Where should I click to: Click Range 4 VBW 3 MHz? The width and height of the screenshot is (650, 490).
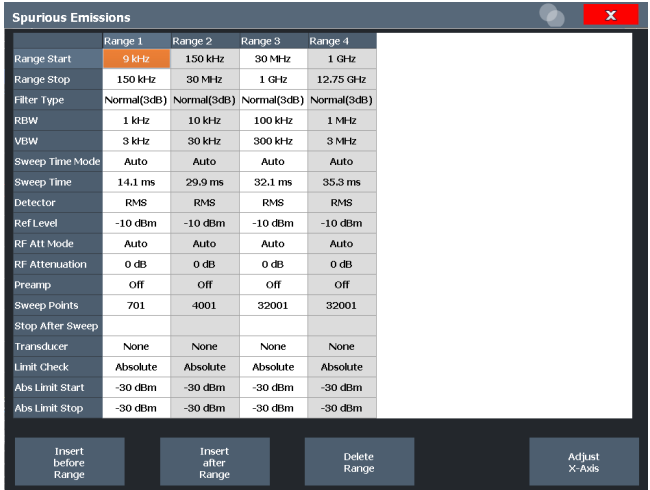point(342,141)
